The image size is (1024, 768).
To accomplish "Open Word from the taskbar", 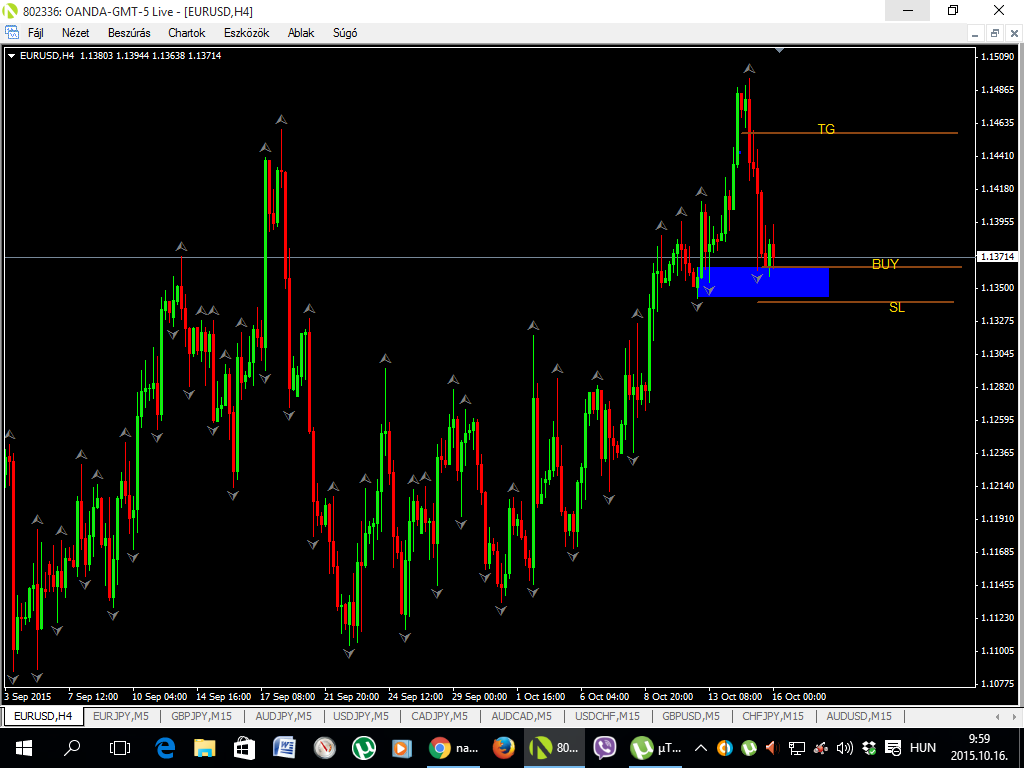I will (x=284, y=747).
